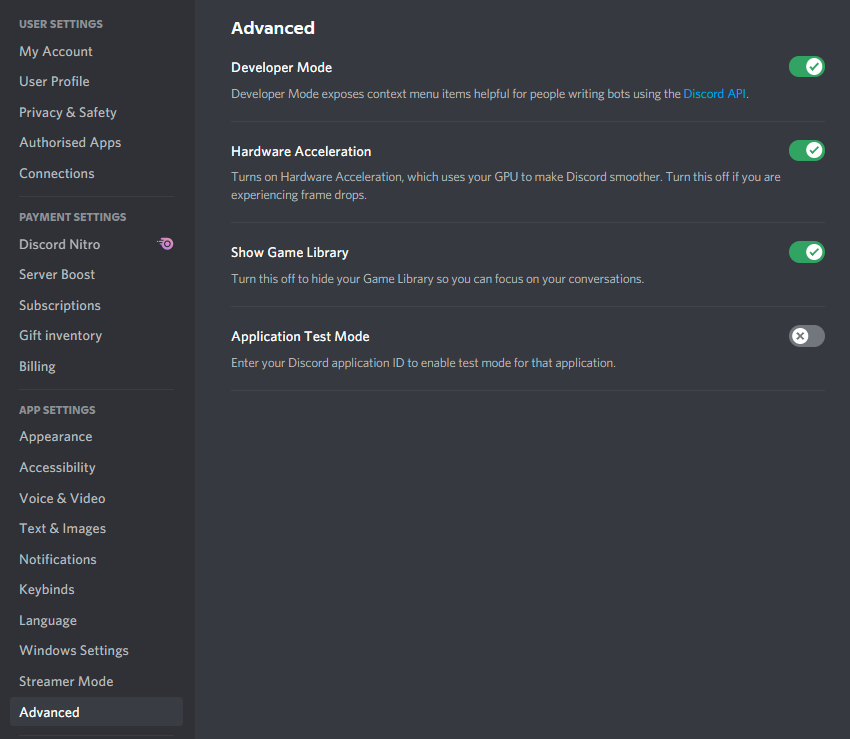
Task: Enable Application Test Mode switch
Action: (806, 336)
